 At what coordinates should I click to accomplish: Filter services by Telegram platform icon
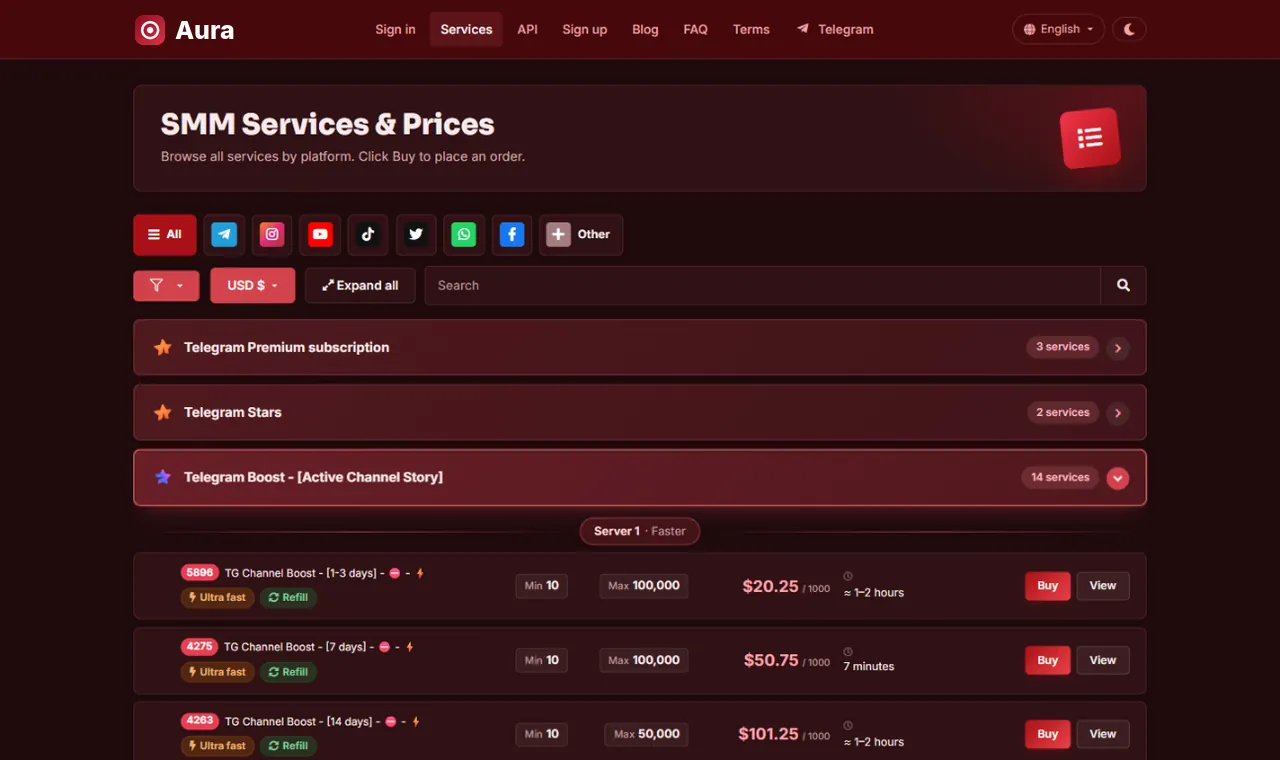coord(224,235)
